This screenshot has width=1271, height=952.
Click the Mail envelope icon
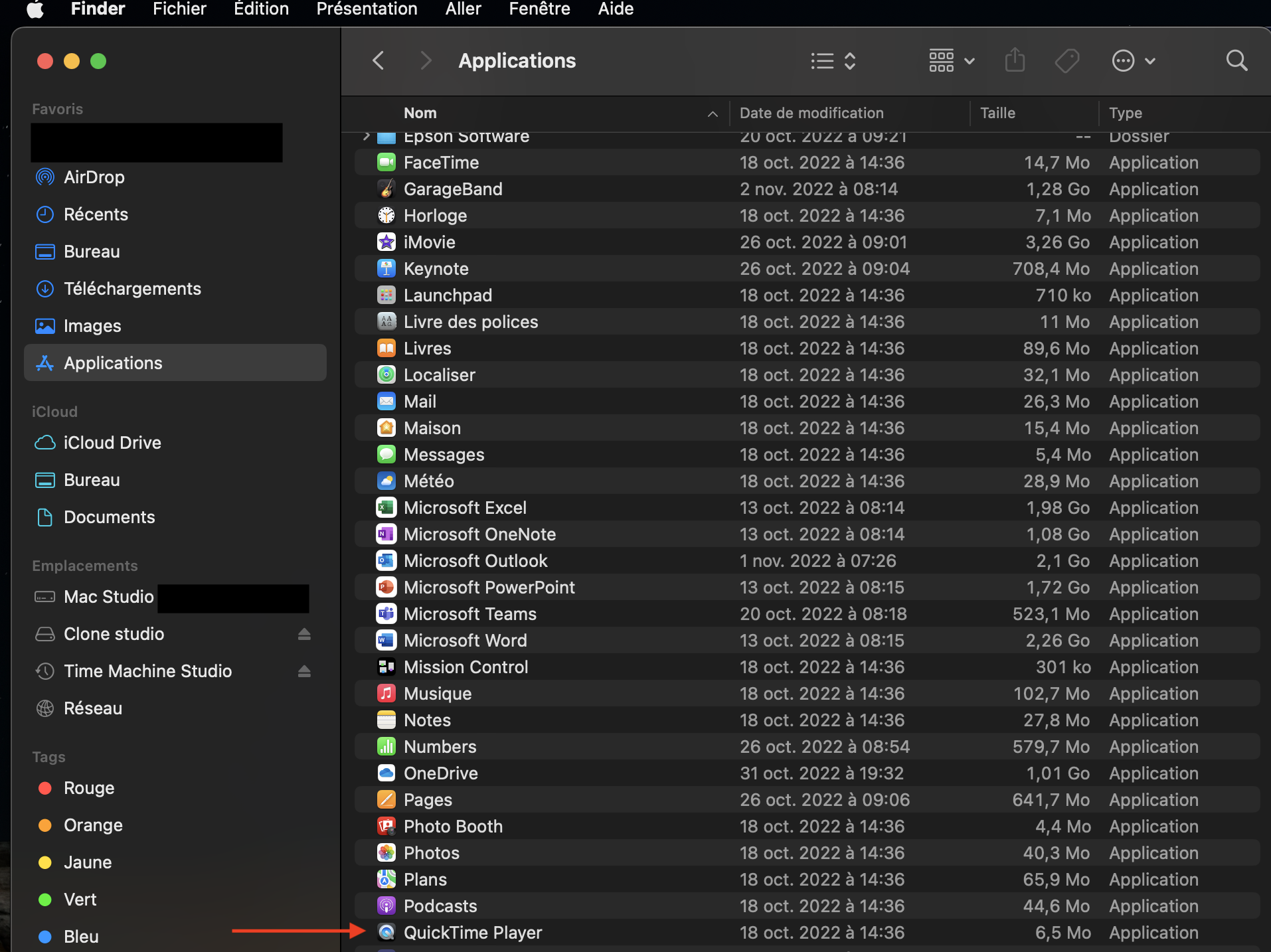[386, 402]
